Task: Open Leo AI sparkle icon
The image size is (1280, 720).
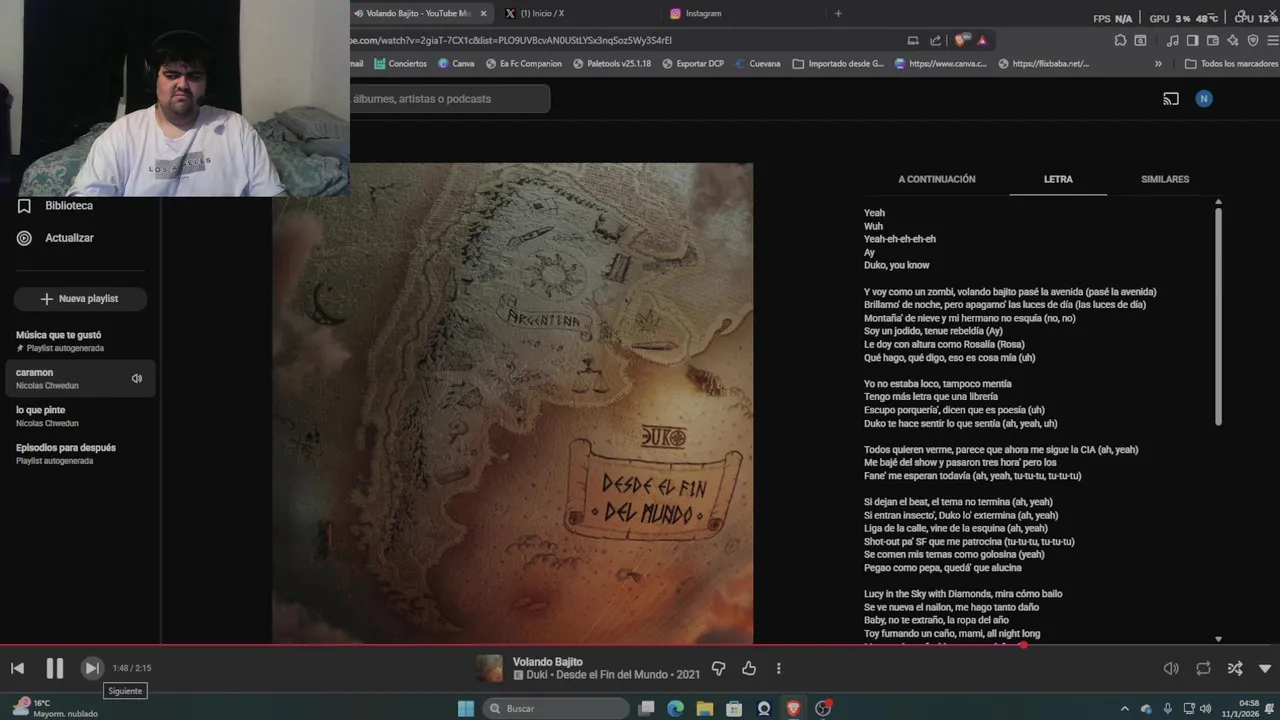Action: [x=1233, y=40]
